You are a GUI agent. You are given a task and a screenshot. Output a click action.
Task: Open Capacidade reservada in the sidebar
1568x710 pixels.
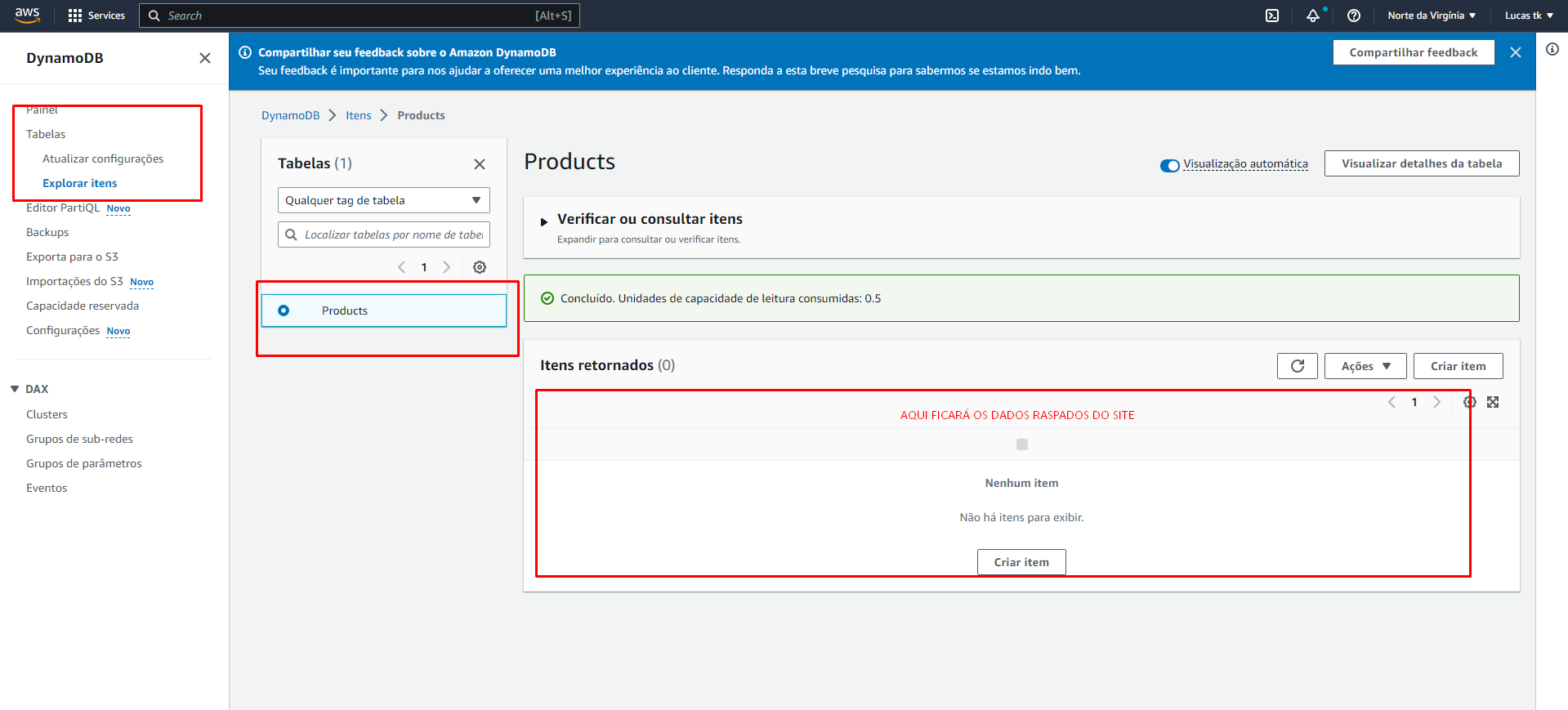point(83,306)
